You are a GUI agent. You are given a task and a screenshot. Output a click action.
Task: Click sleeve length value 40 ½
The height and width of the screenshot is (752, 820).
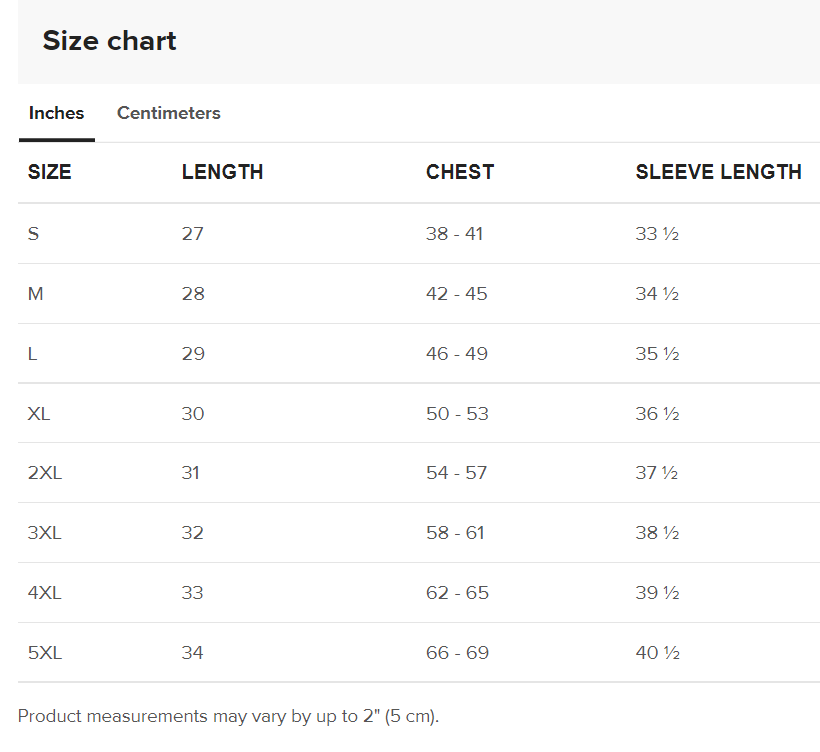[x=657, y=653]
